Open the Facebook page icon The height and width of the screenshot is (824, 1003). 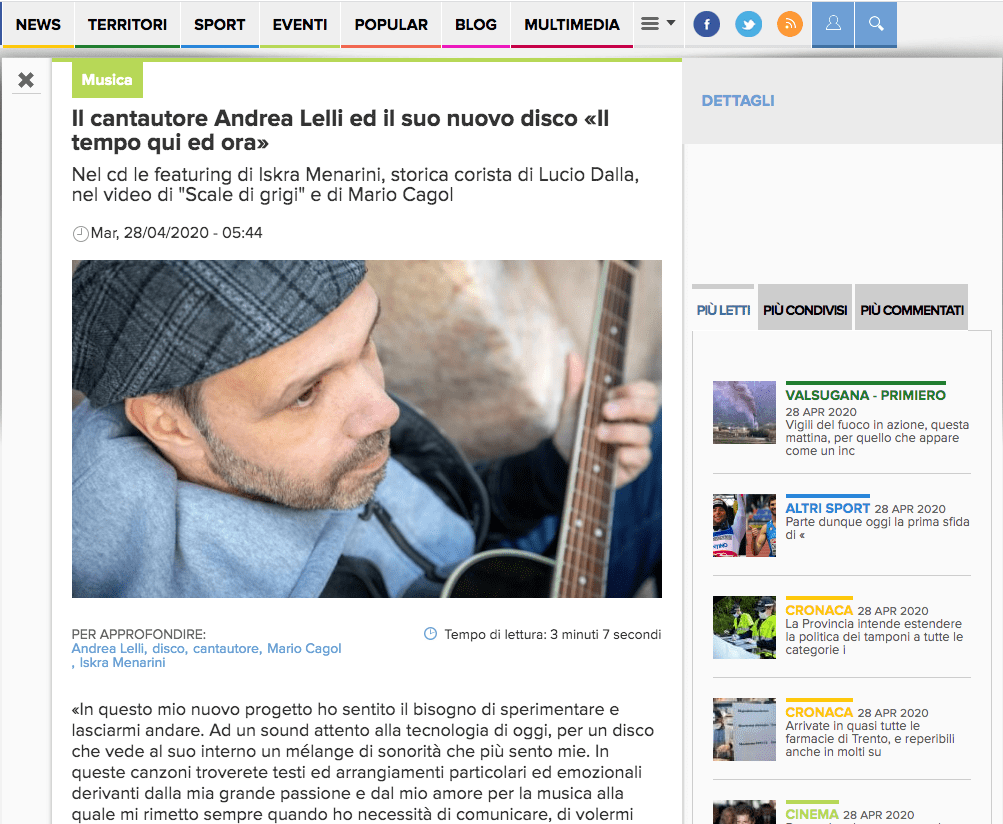tap(706, 25)
